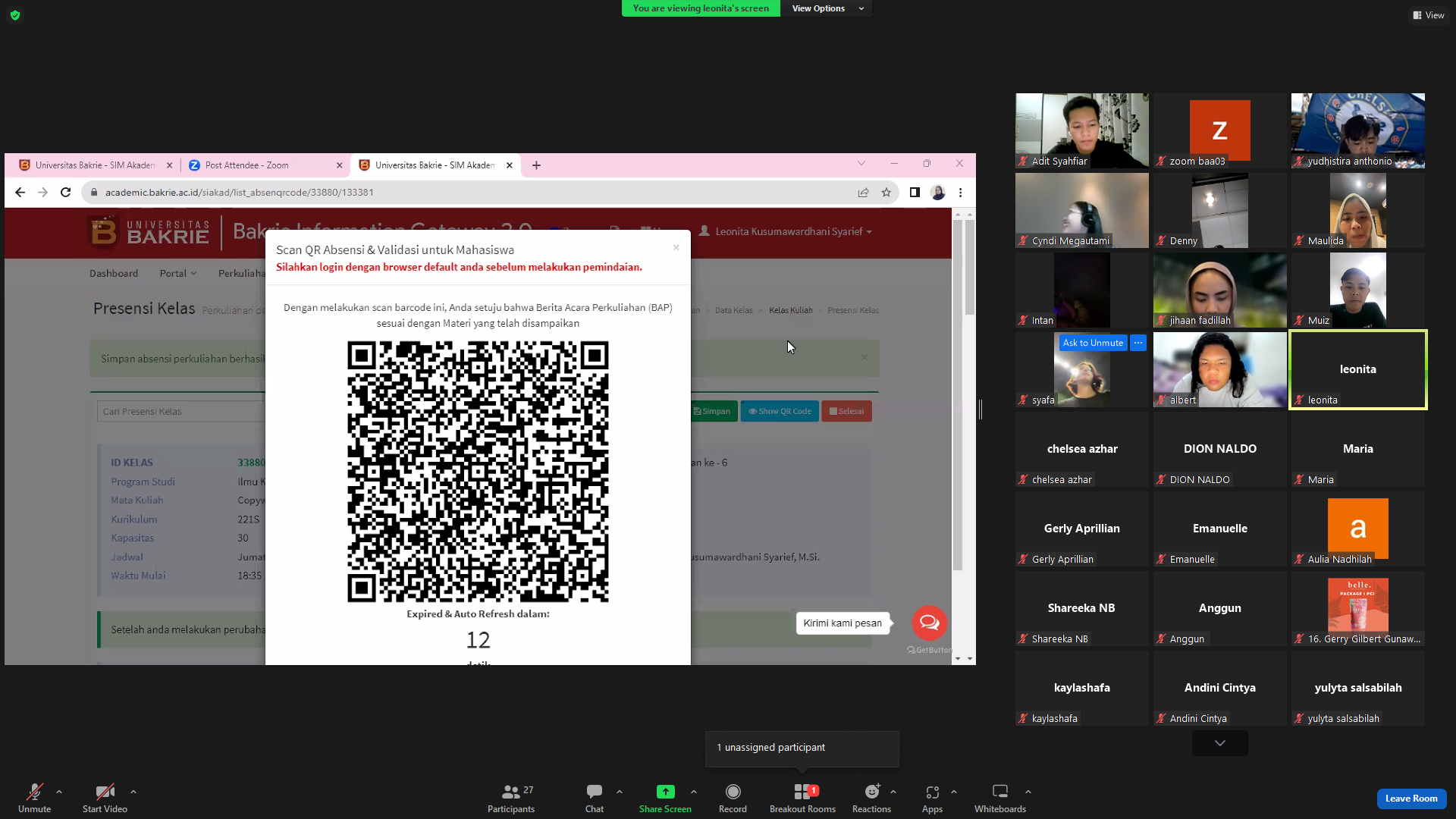Click the Selesai button

(846, 411)
